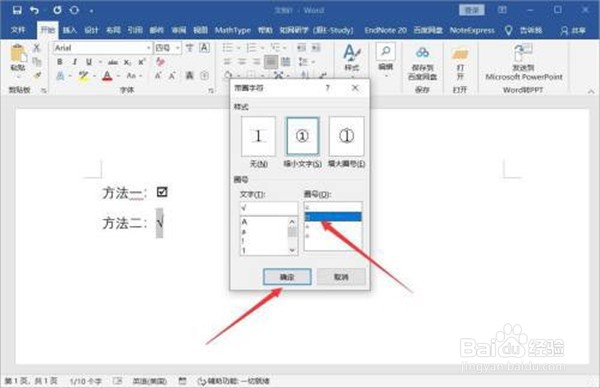Center the paragraph text

click(242, 62)
